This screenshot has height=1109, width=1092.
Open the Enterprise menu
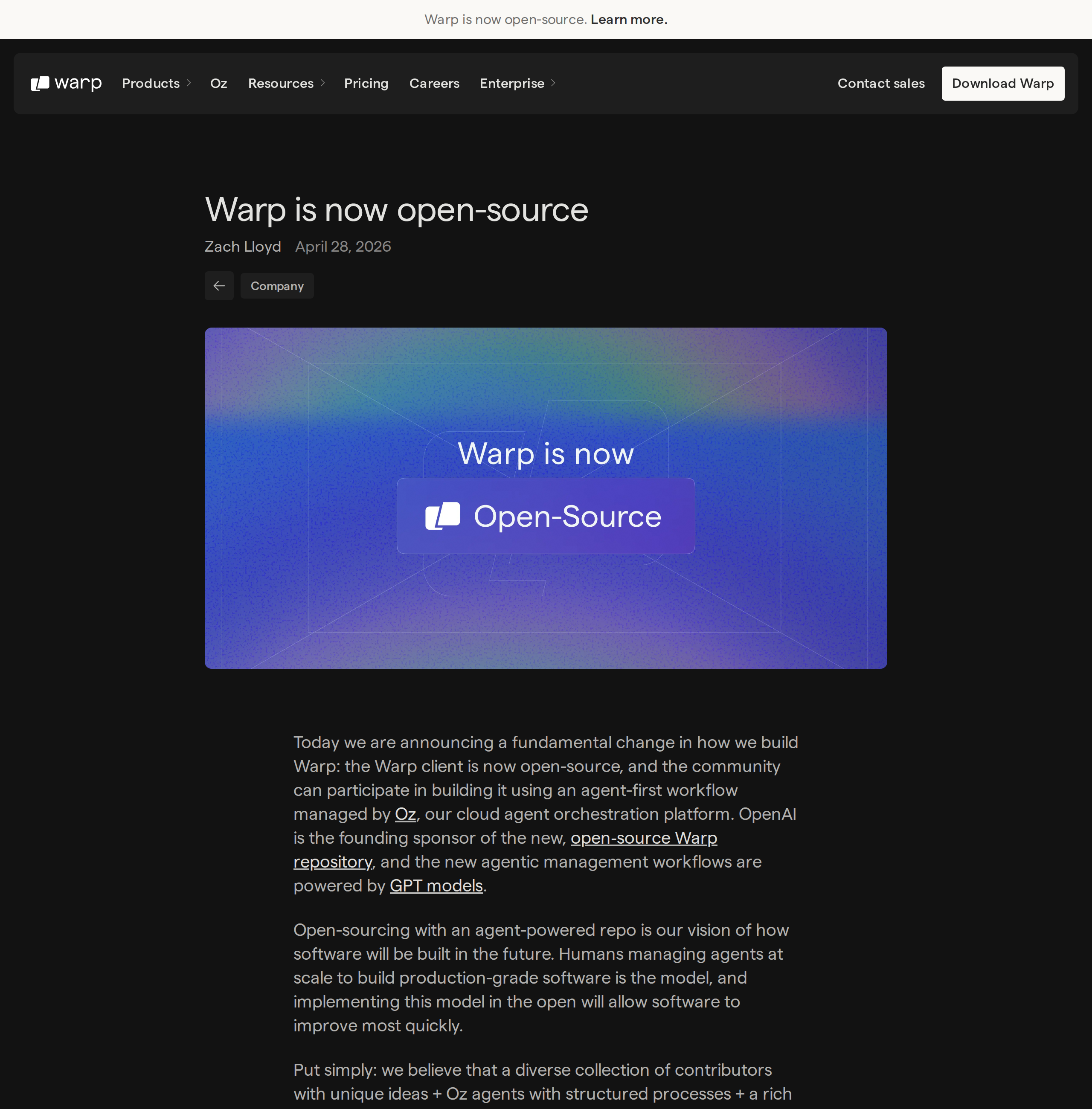click(512, 84)
